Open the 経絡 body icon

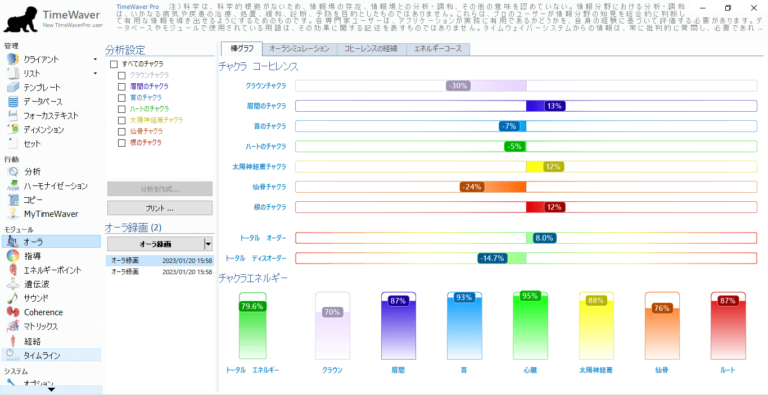[x=13, y=341]
